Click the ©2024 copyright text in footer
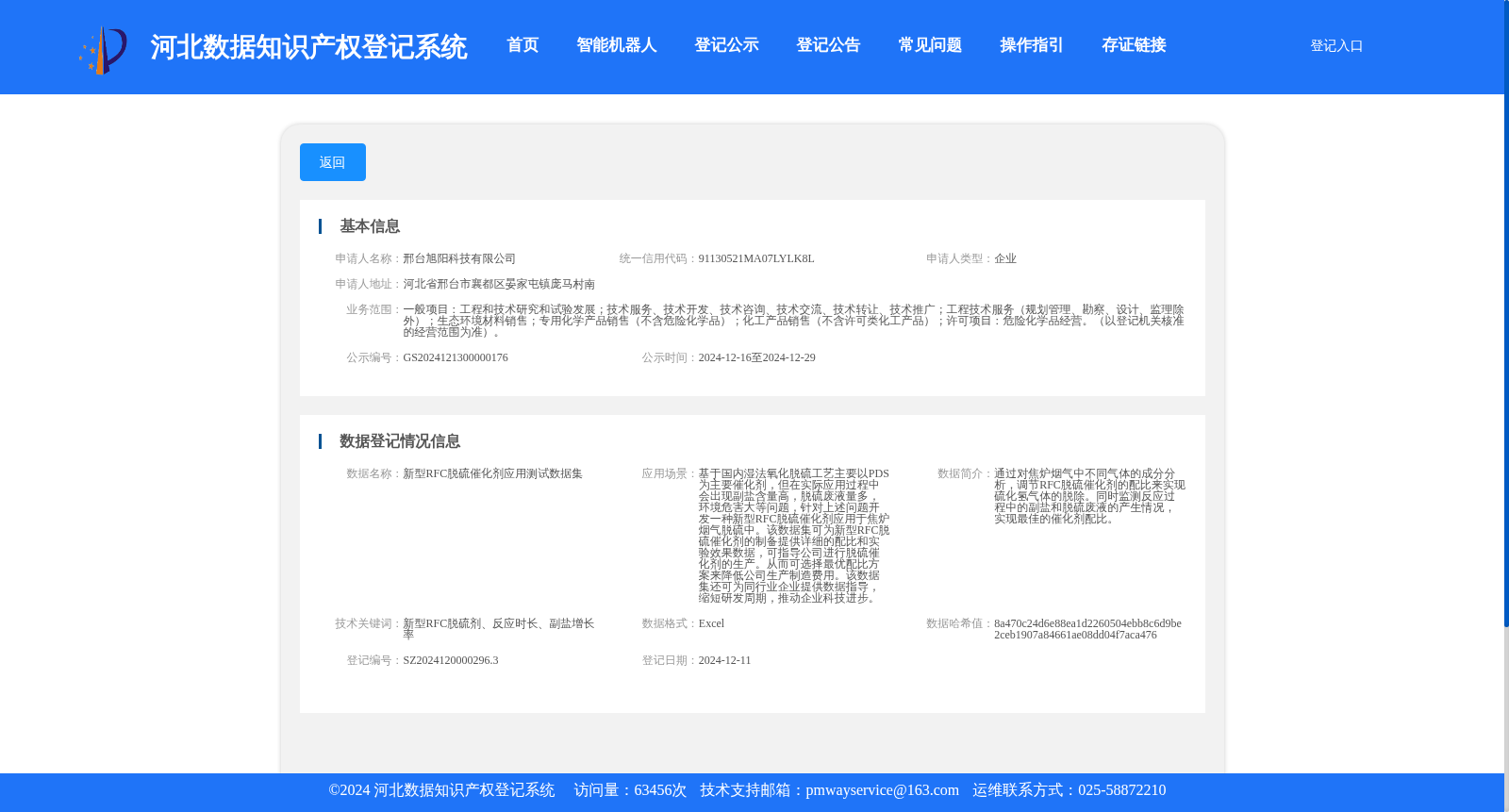Image resolution: width=1509 pixels, height=812 pixels. tap(441, 790)
